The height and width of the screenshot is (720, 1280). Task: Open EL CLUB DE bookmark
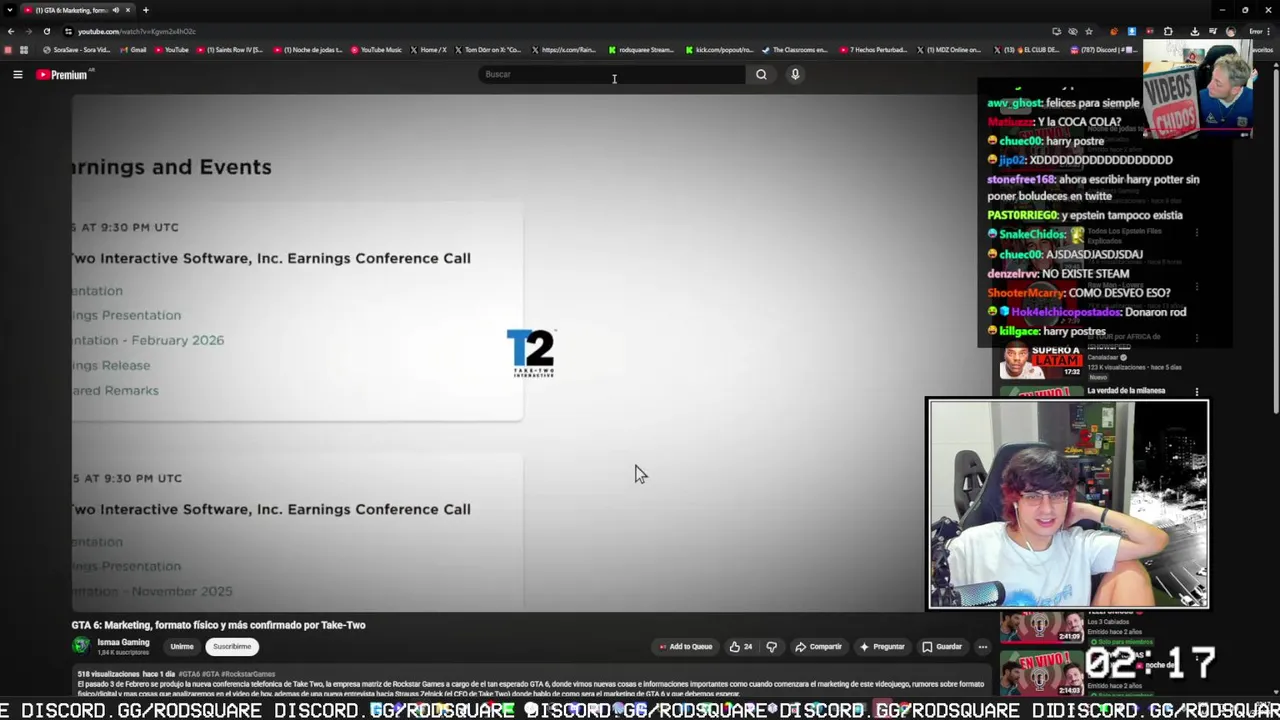pyautogui.click(x=1026, y=50)
